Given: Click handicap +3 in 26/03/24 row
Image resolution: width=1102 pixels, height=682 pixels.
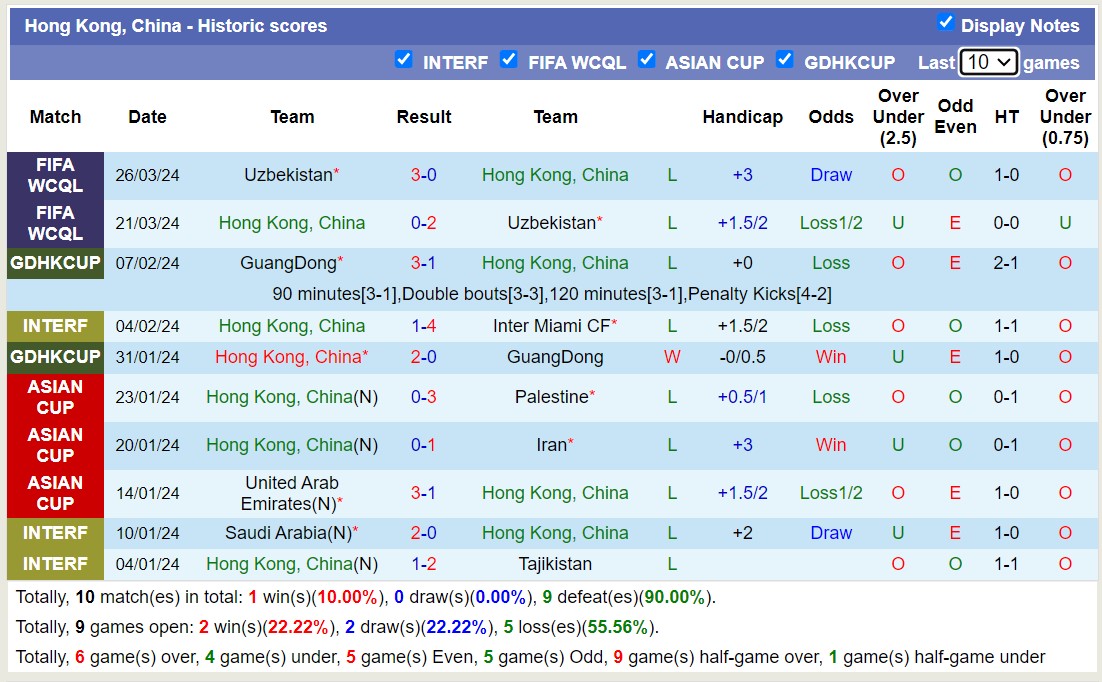Looking at the screenshot, I should pos(743,175).
